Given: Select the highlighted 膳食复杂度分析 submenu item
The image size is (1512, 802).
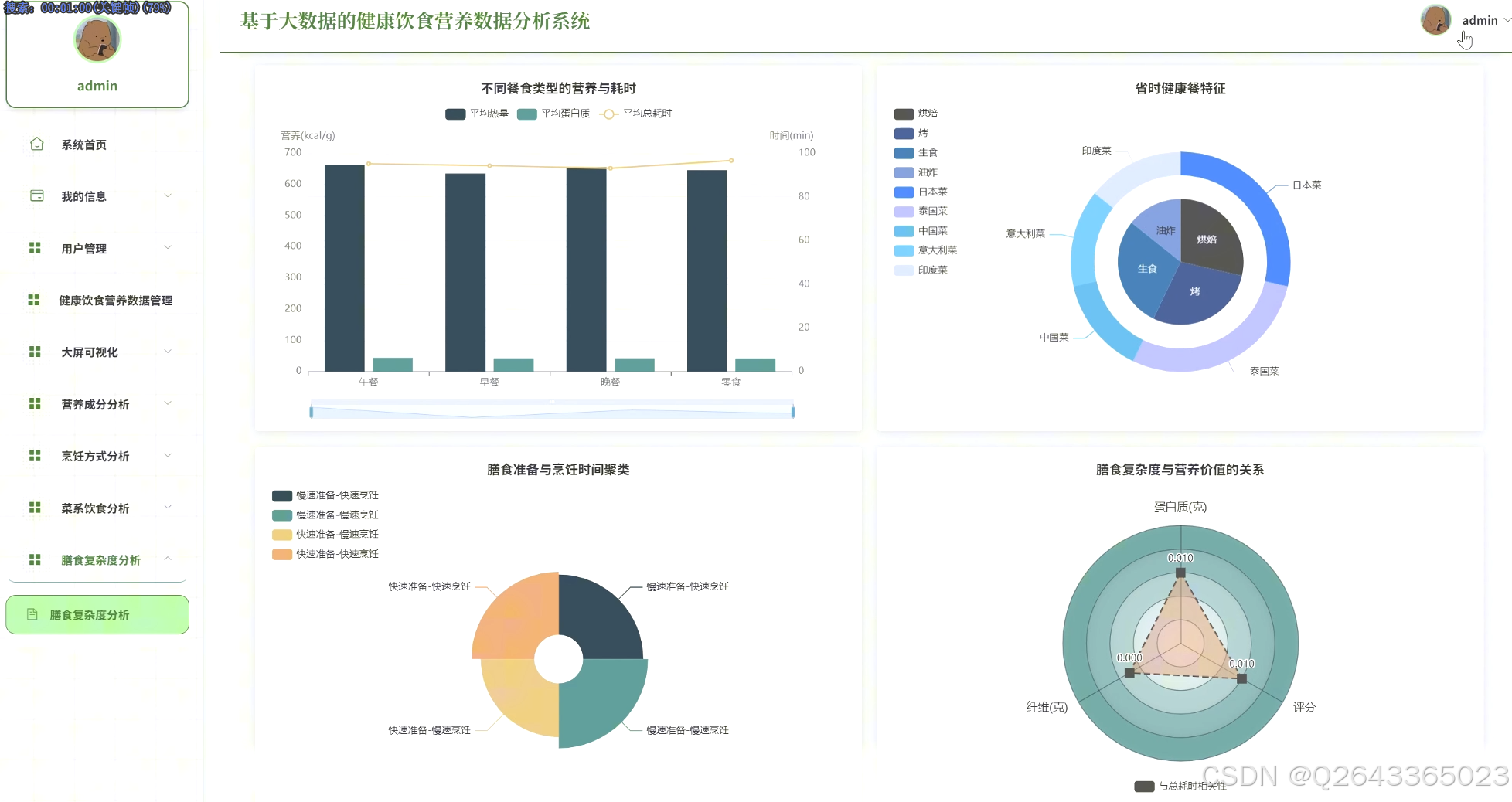Looking at the screenshot, I should (97, 614).
